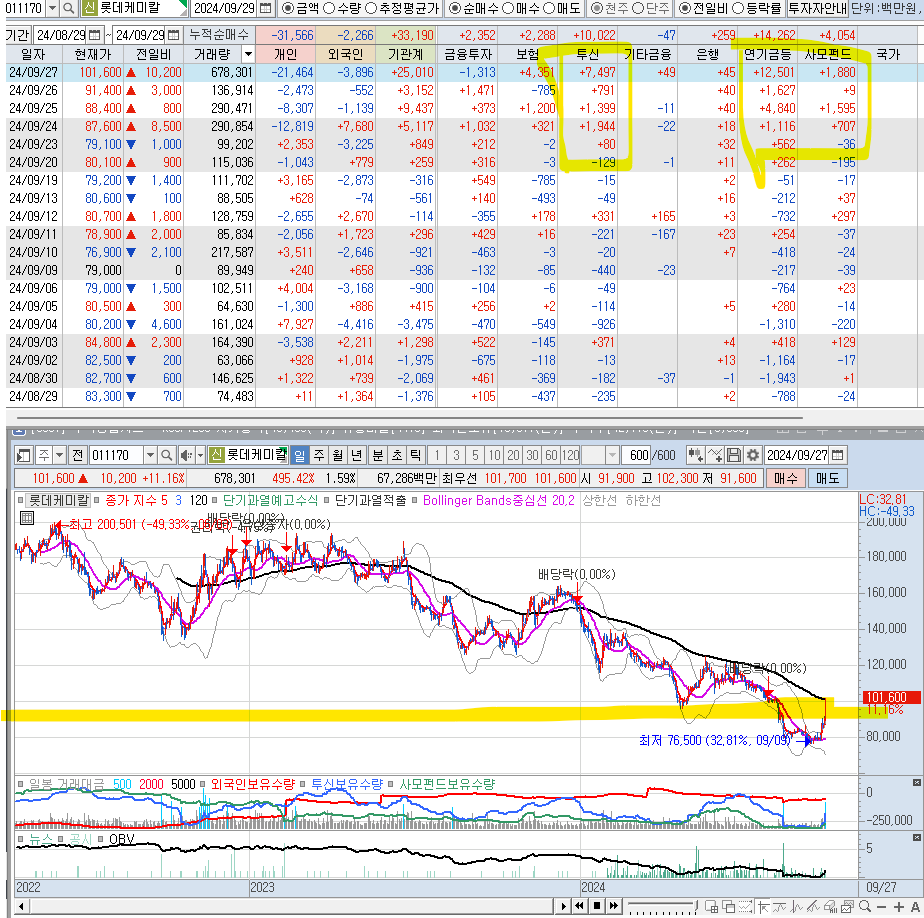Screen dimensions: 924x918
Task: Select the 매수 radio button
Action: coord(507,8)
